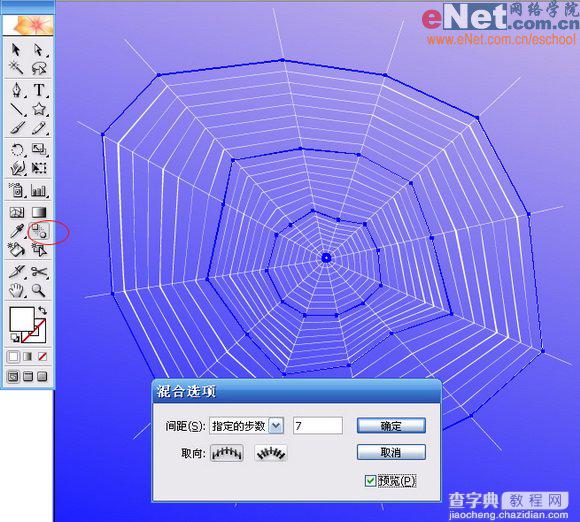This screenshot has width=580, height=522.
Task: Choose the Star shape tool
Action: click(39, 110)
